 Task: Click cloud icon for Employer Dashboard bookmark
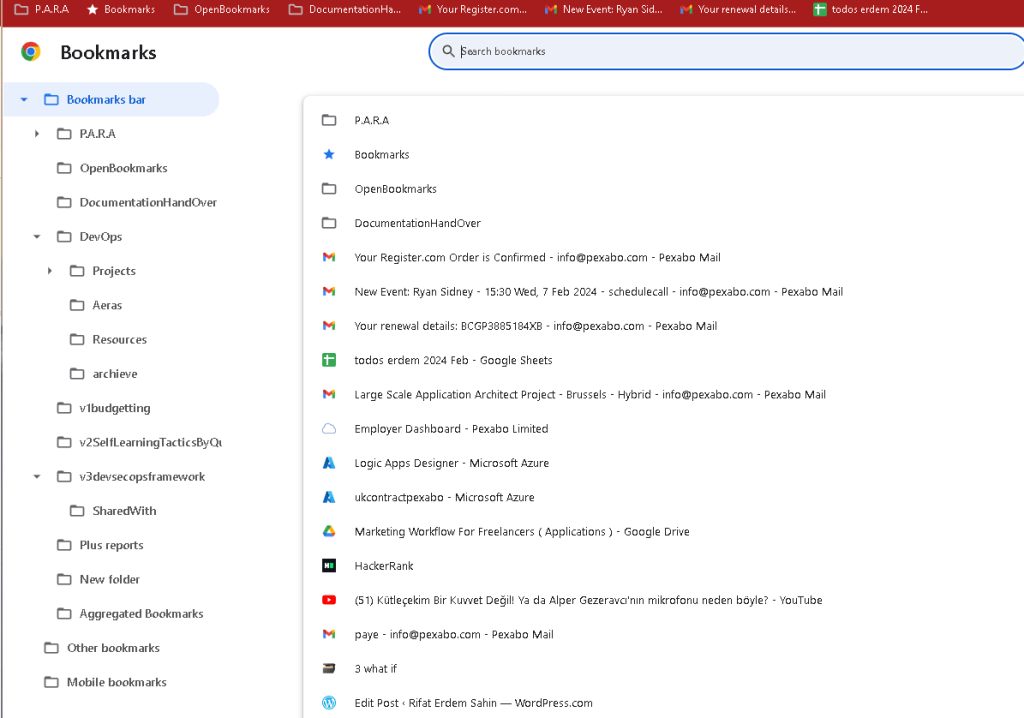pyautogui.click(x=329, y=429)
